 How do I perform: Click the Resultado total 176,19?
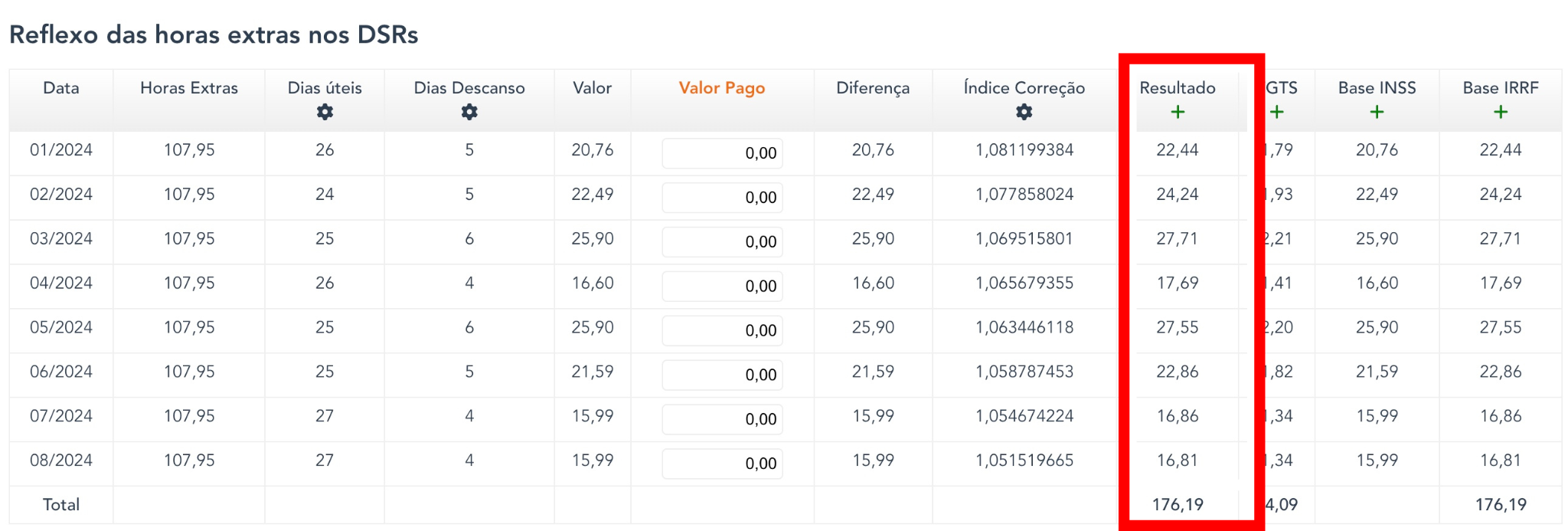[x=1178, y=505]
